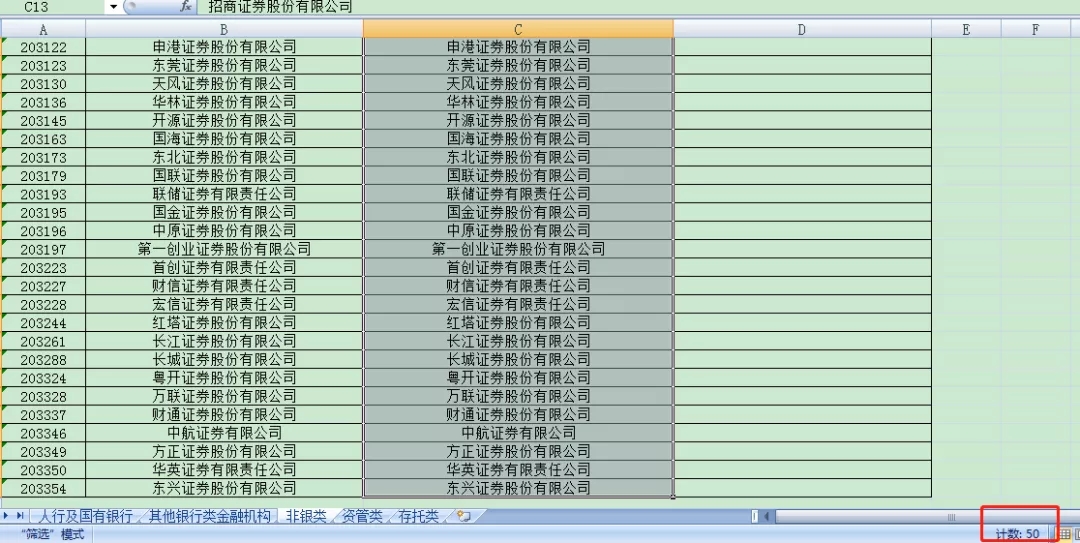1080x543 pixels.
Task: Click 长城证券股份有限公司 in column B
Action: [224, 359]
